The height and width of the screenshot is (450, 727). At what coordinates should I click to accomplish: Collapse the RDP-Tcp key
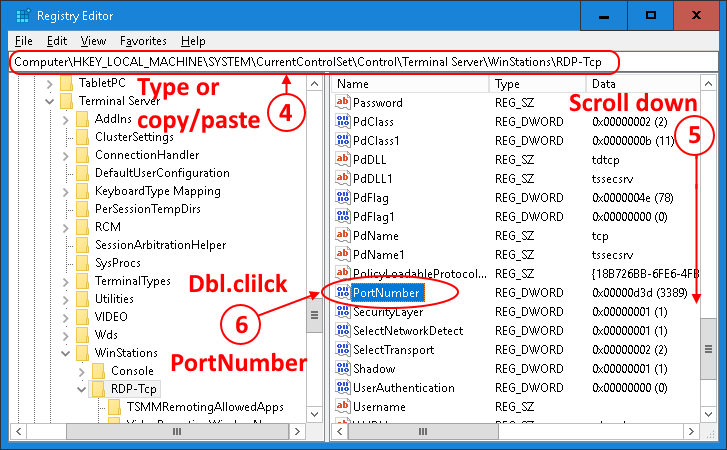point(81,389)
